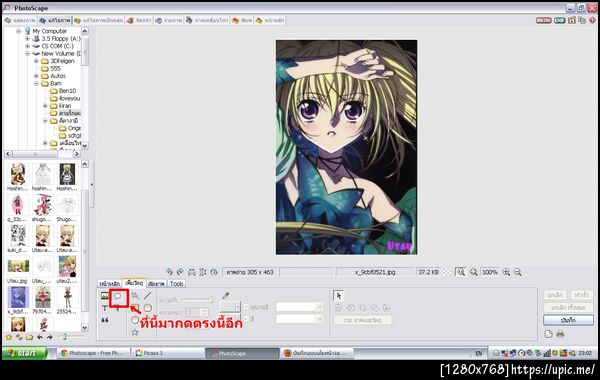The image size is (600, 380).
Task: Open the q_33c thumbnail
Action: pyautogui.click(x=18, y=208)
